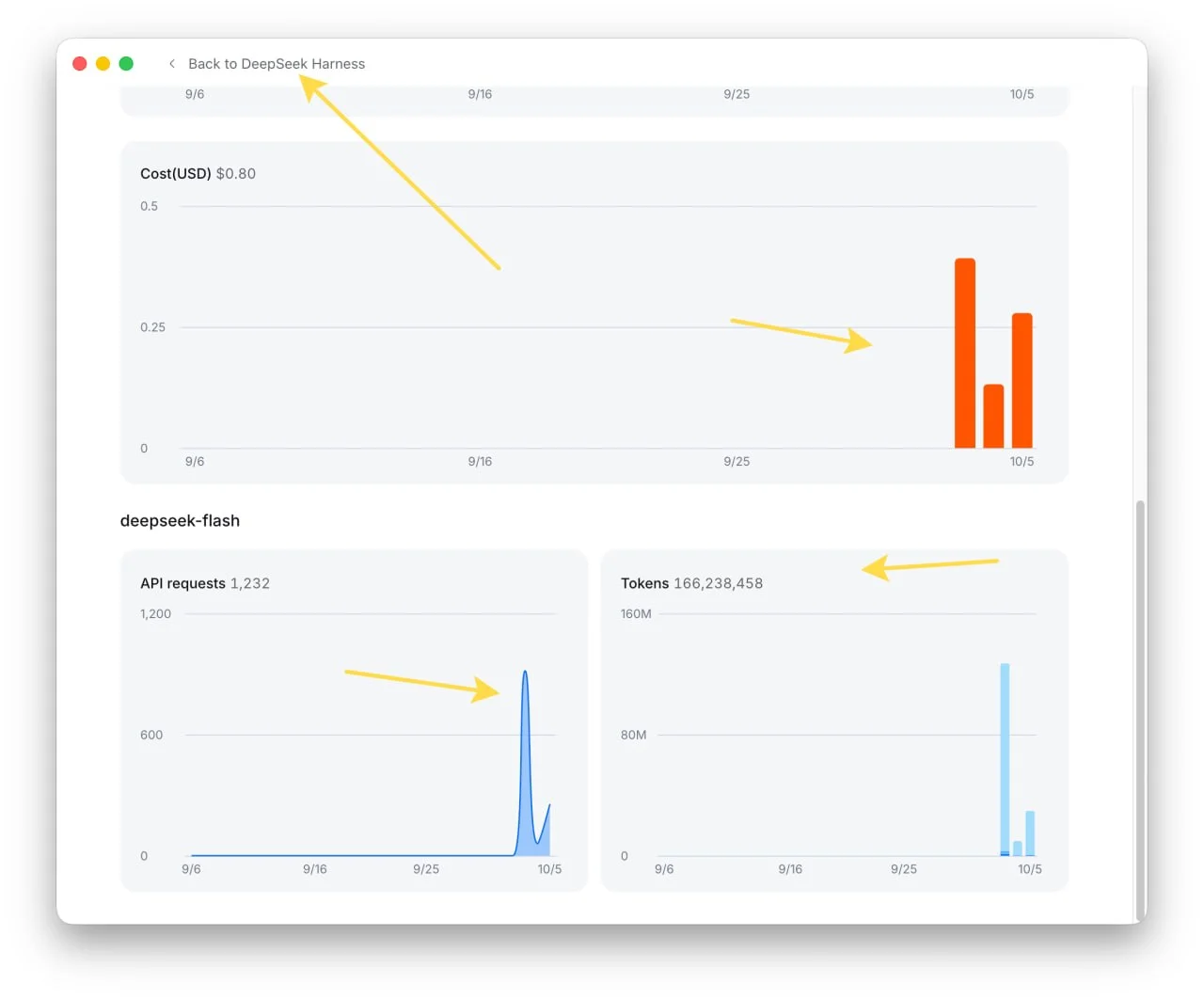The height and width of the screenshot is (999, 1204).
Task: Select the tallest orange bar in Cost chart
Action: point(965,353)
